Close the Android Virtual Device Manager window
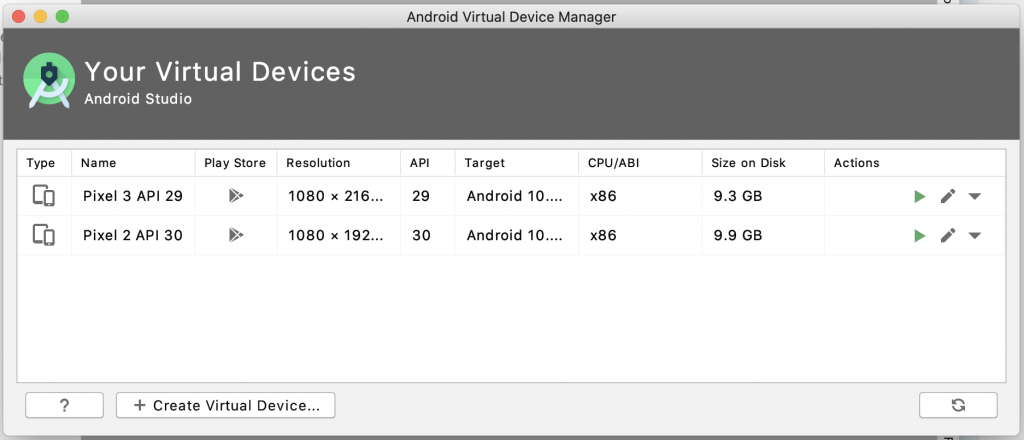Screen dimensions: 1024x440 (18, 16)
